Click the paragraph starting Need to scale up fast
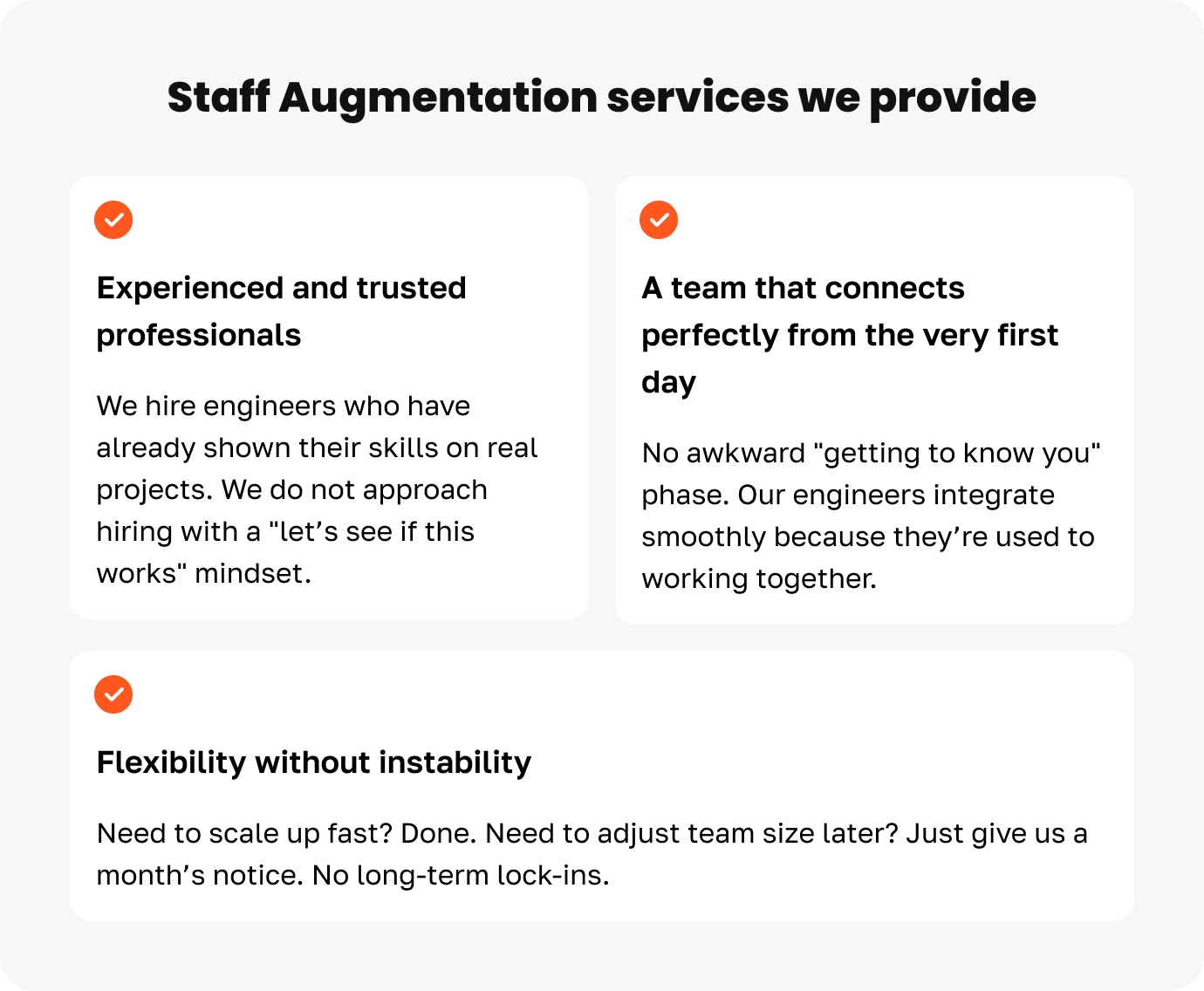 point(592,854)
